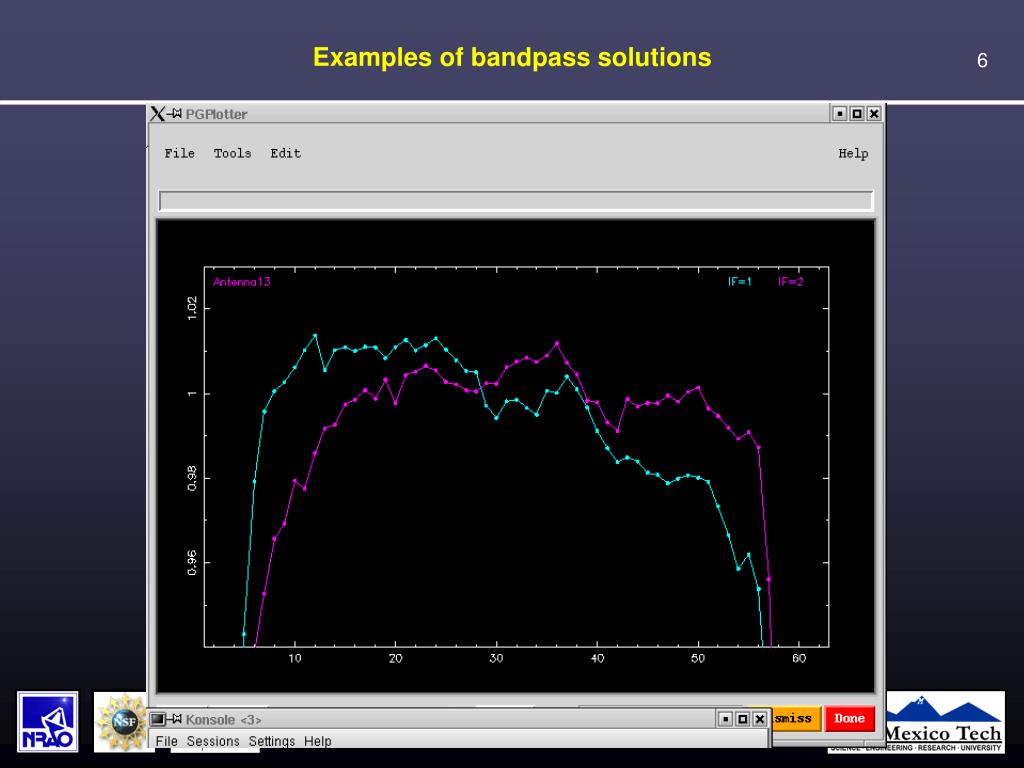Click the Konsole <3> window title text

223,720
